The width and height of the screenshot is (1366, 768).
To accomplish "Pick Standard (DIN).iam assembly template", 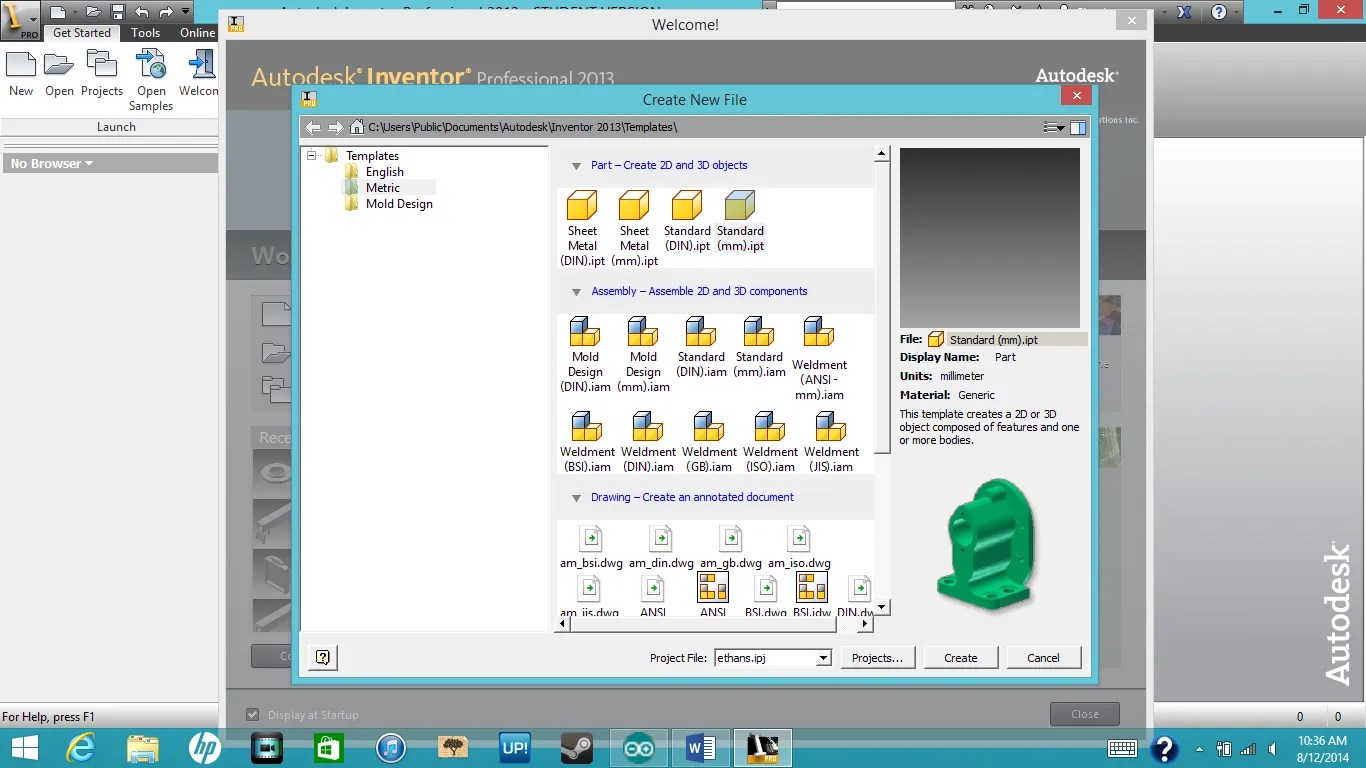I will click(701, 347).
